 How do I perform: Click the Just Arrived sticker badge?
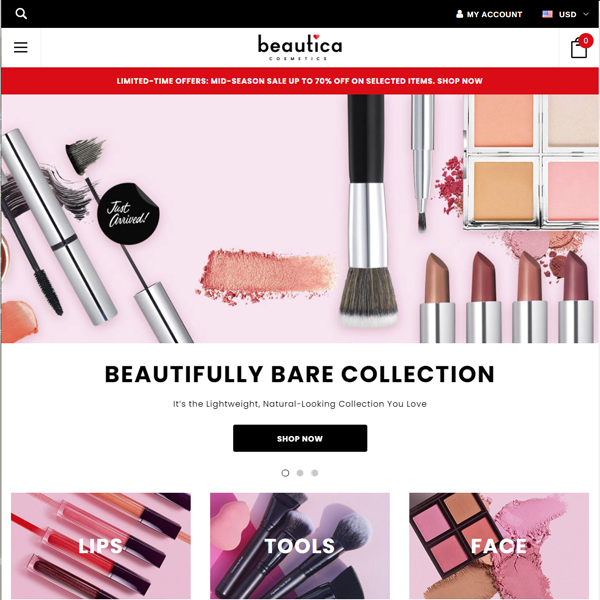[128, 214]
